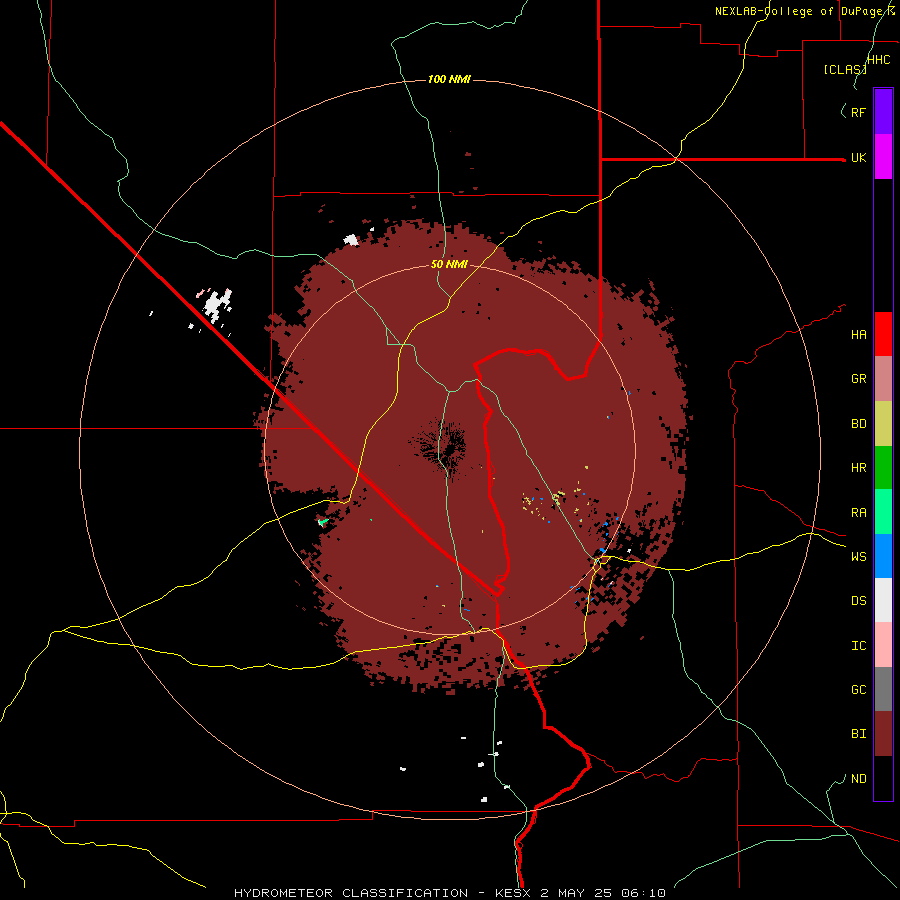Click the BI legend label

(x=858, y=734)
